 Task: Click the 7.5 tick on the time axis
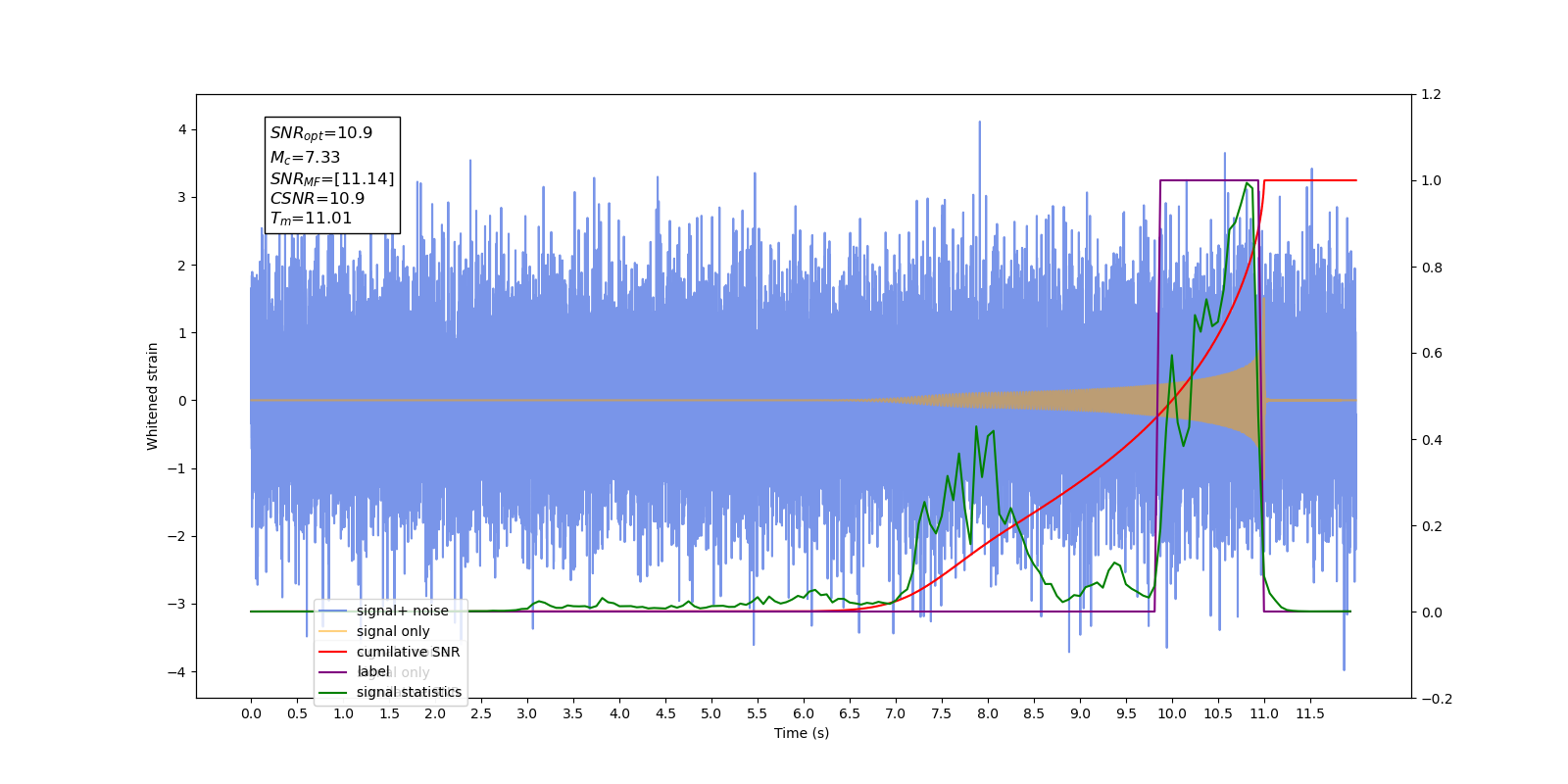[x=942, y=713]
